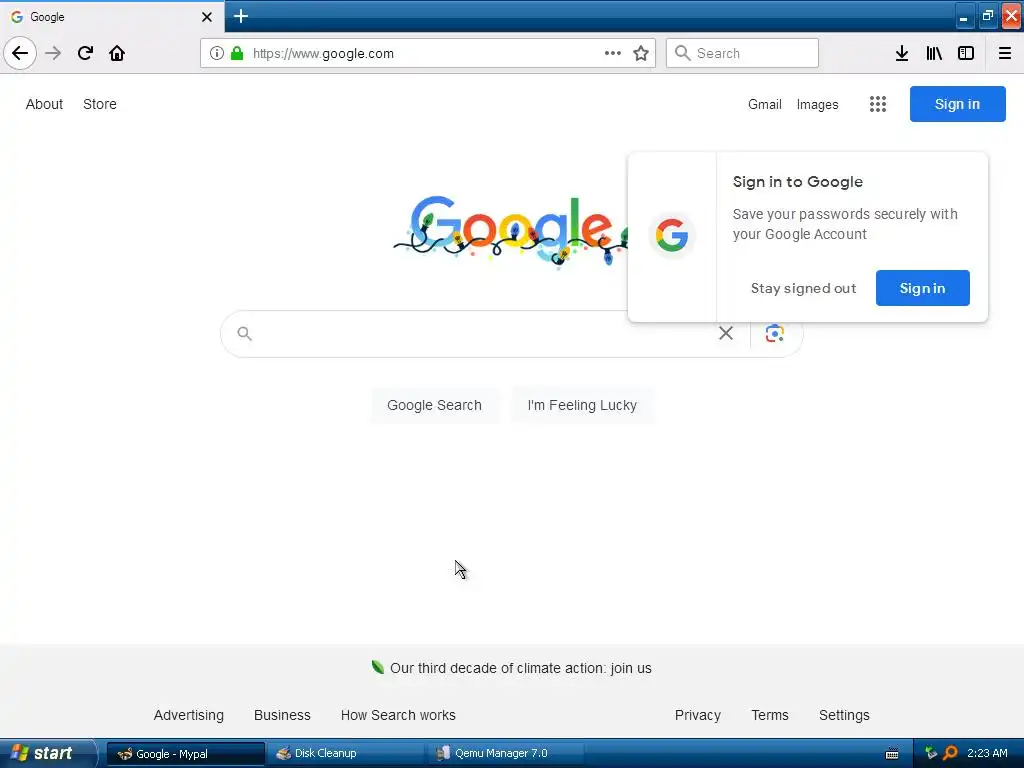Show site information via the info icon
The height and width of the screenshot is (768, 1024).
pyautogui.click(x=216, y=53)
